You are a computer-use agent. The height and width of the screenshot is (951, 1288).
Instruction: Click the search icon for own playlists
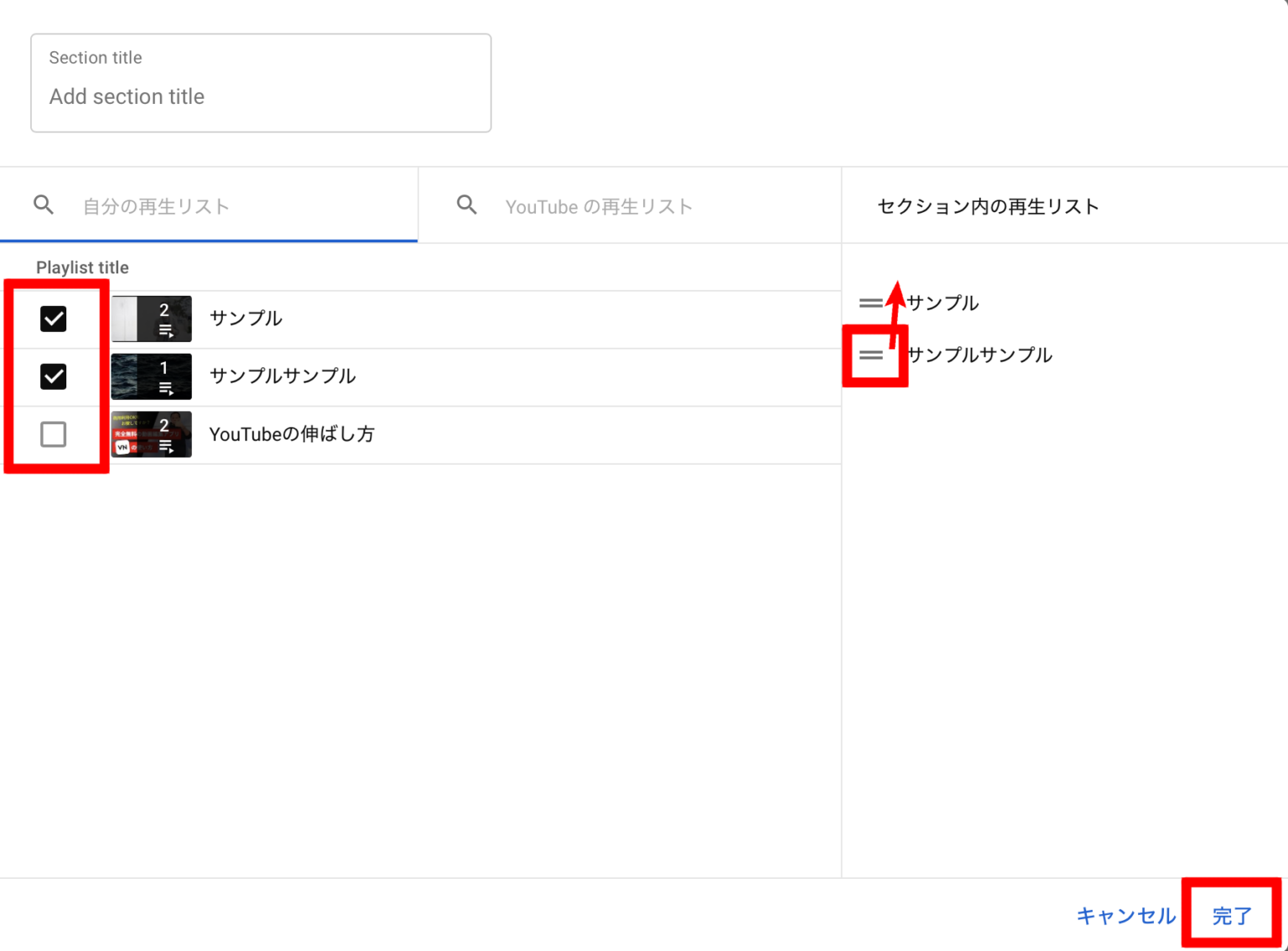coord(44,205)
